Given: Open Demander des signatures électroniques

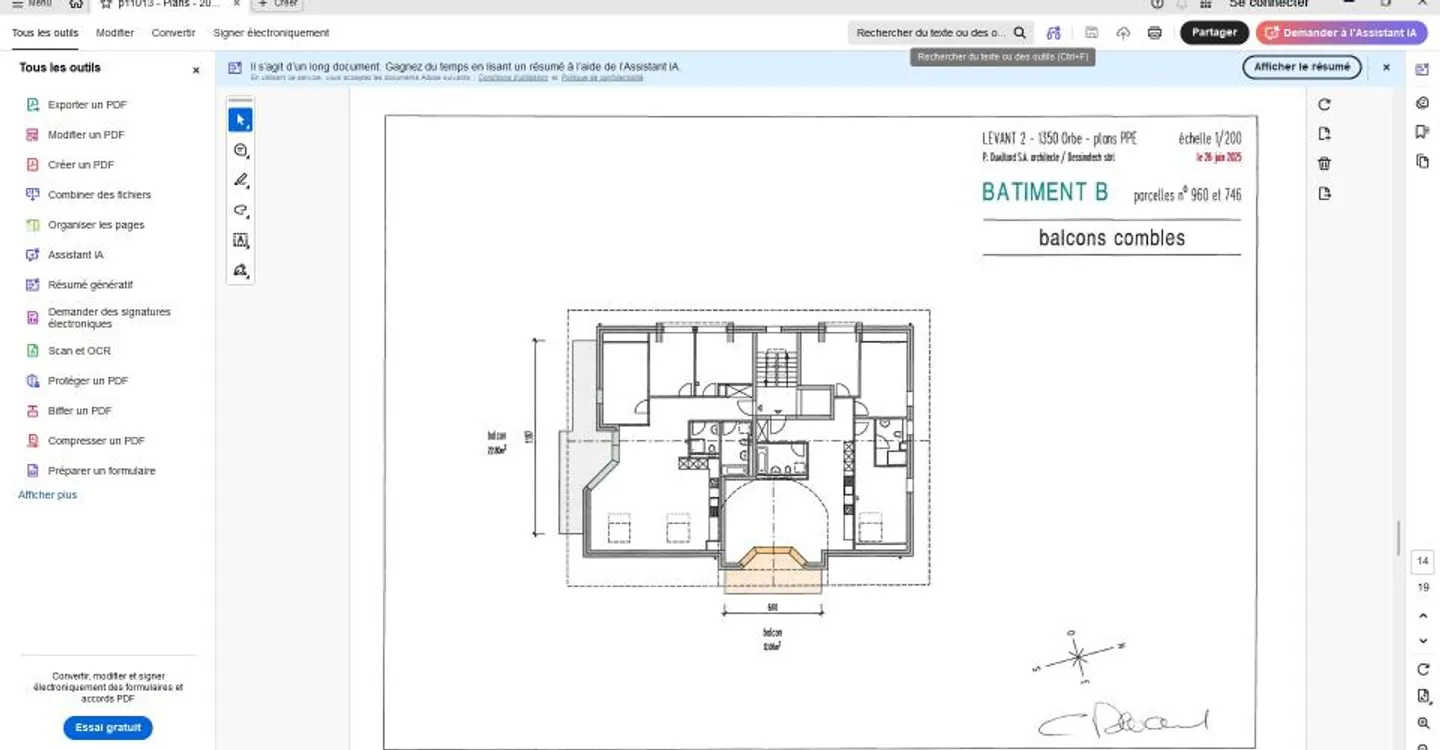Looking at the screenshot, I should [109, 318].
